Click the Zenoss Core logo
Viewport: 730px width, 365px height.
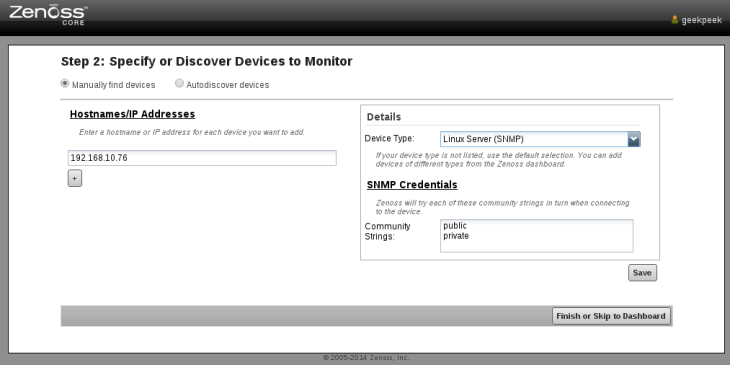point(48,14)
